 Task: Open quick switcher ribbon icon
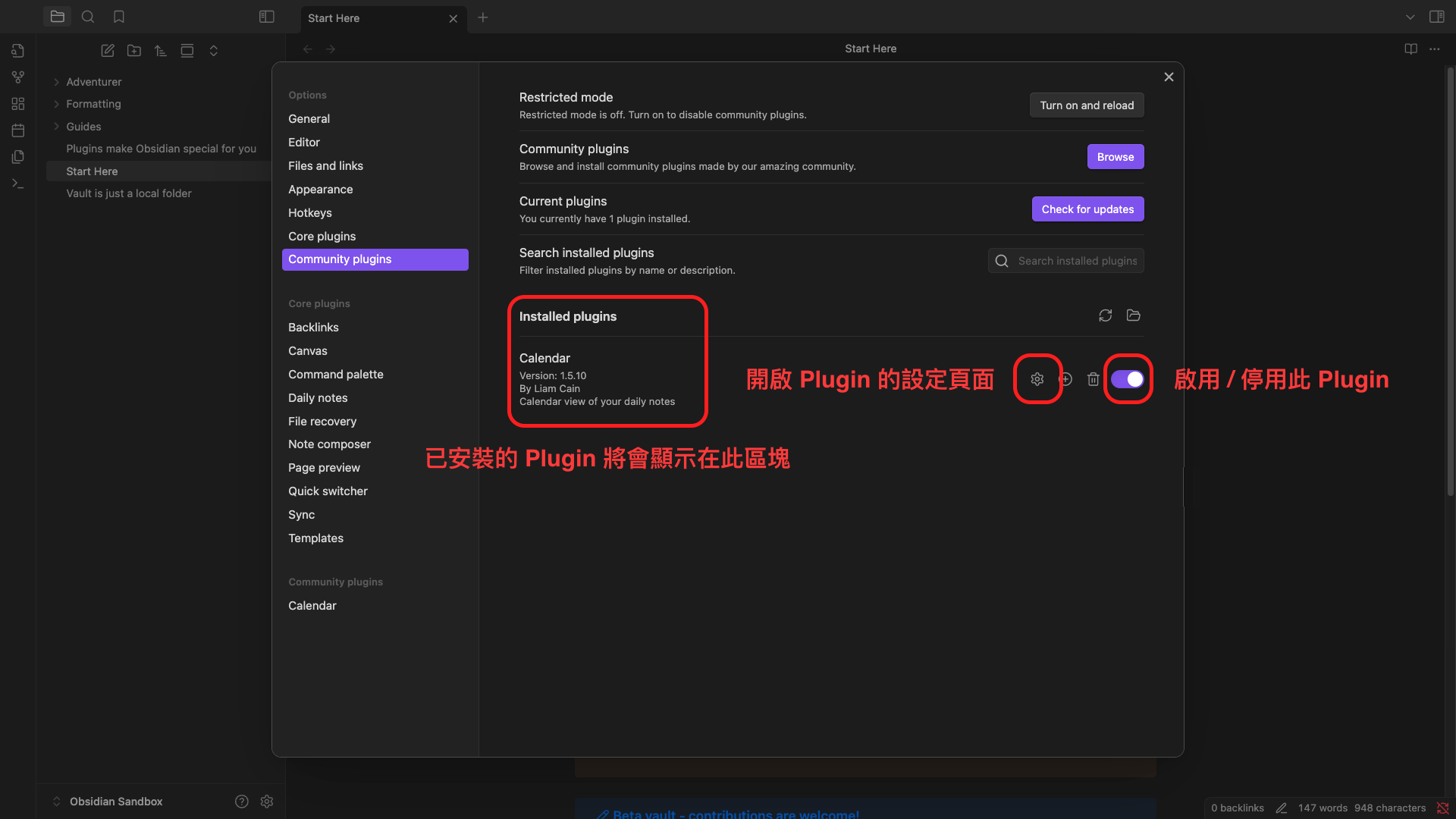[18, 51]
